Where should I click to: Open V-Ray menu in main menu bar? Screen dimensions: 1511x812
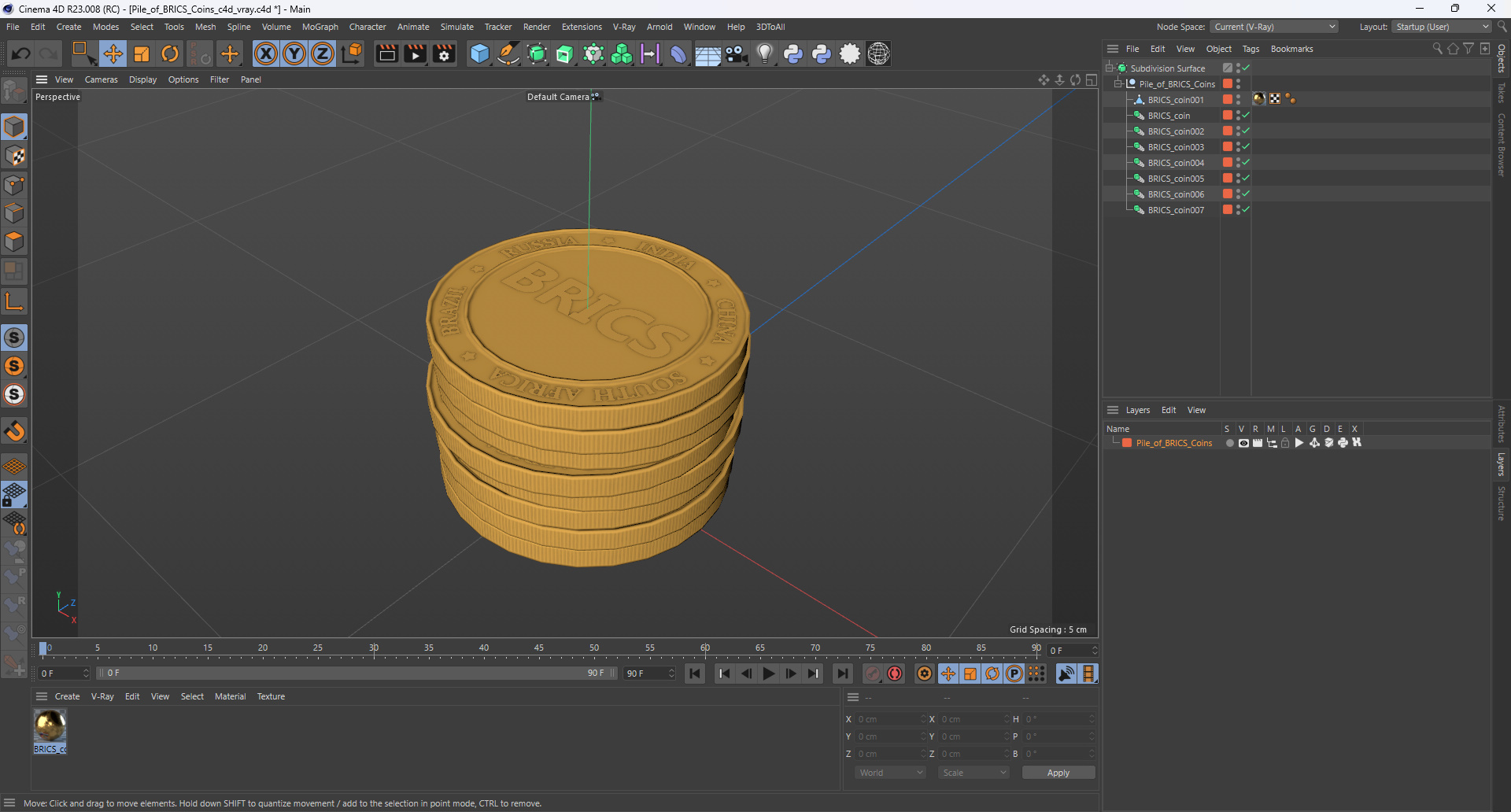click(624, 27)
